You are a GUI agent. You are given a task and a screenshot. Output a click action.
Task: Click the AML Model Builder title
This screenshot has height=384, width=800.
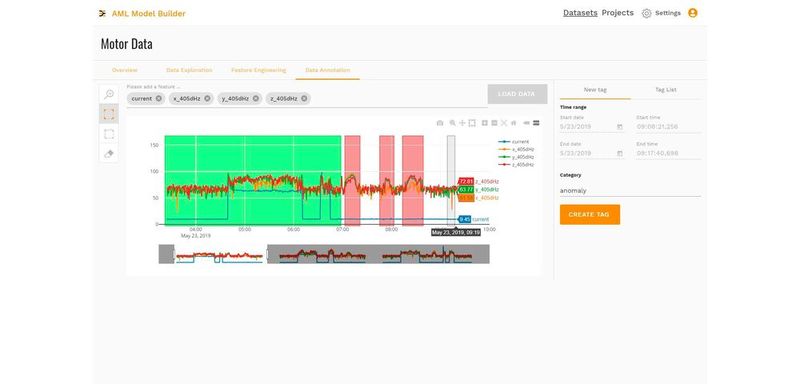[148, 14]
